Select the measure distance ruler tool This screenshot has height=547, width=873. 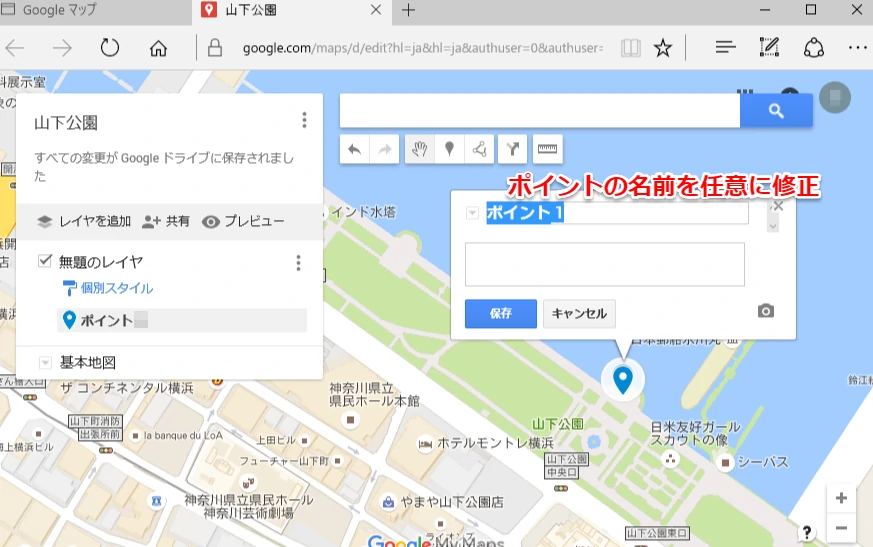coord(547,149)
